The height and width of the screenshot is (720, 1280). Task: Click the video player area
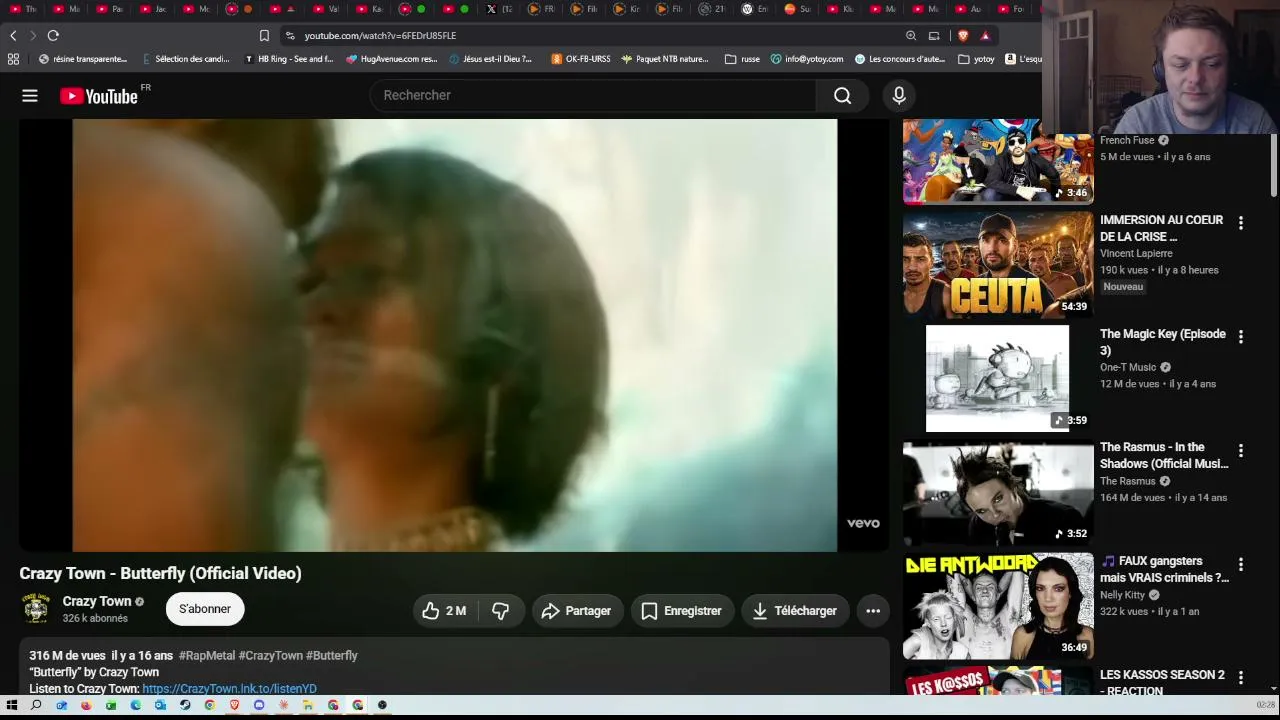[x=455, y=335]
